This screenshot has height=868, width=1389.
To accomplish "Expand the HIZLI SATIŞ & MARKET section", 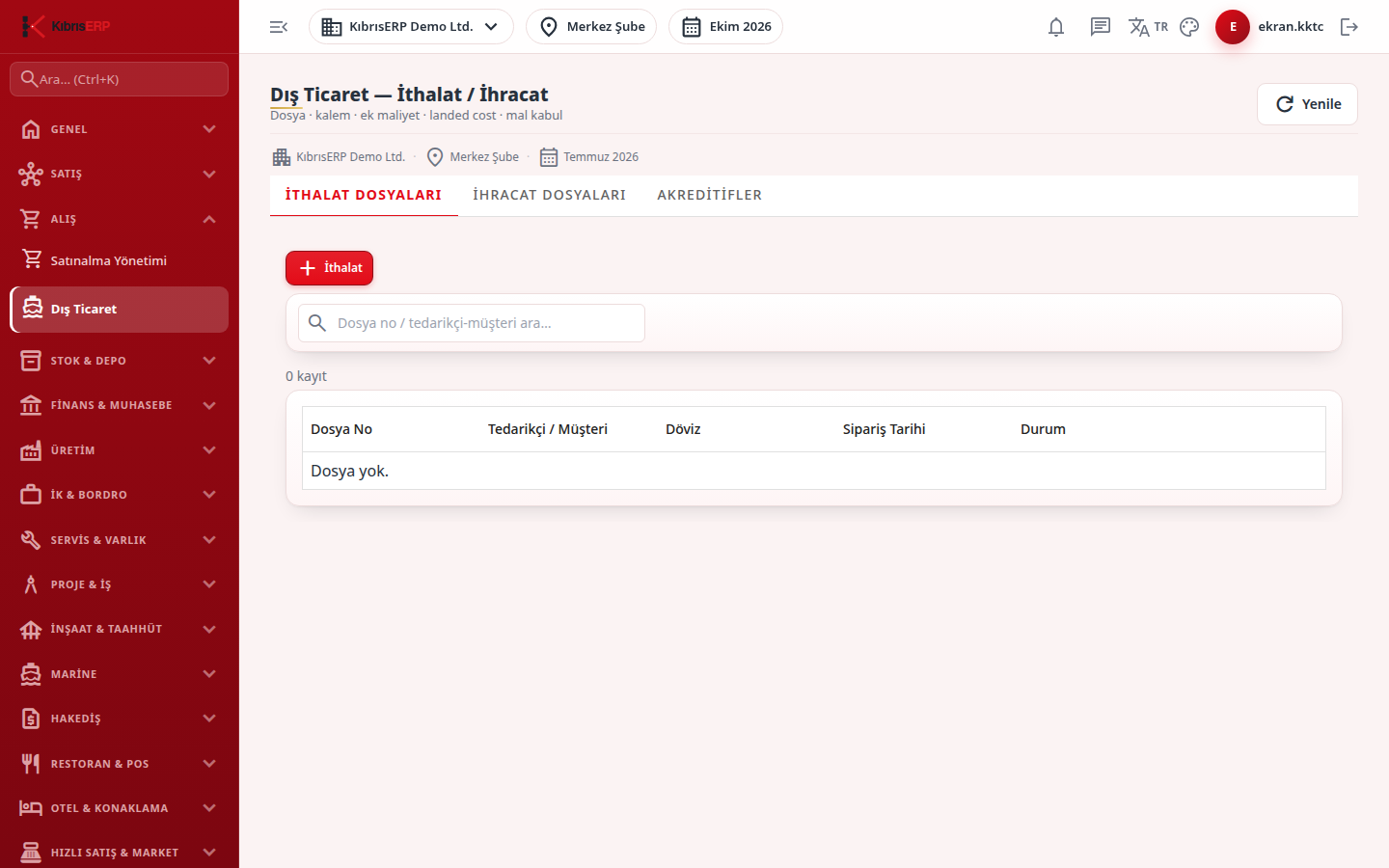I will [119, 853].
